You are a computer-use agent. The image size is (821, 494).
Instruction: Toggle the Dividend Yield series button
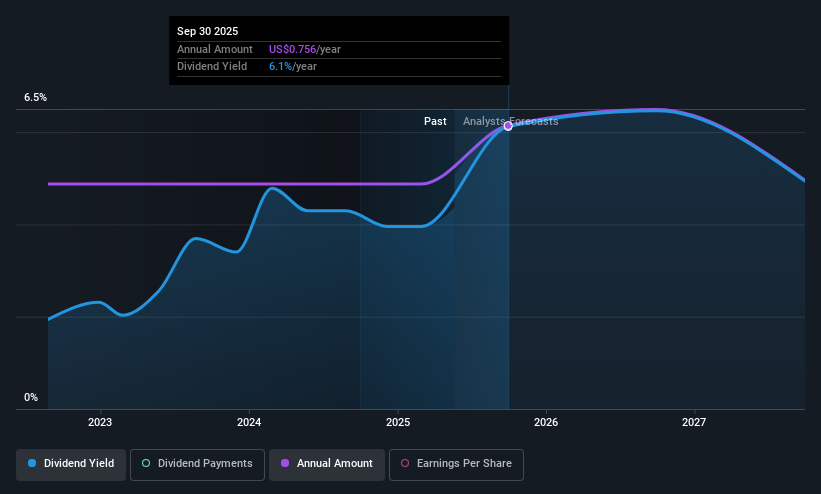pos(71,465)
